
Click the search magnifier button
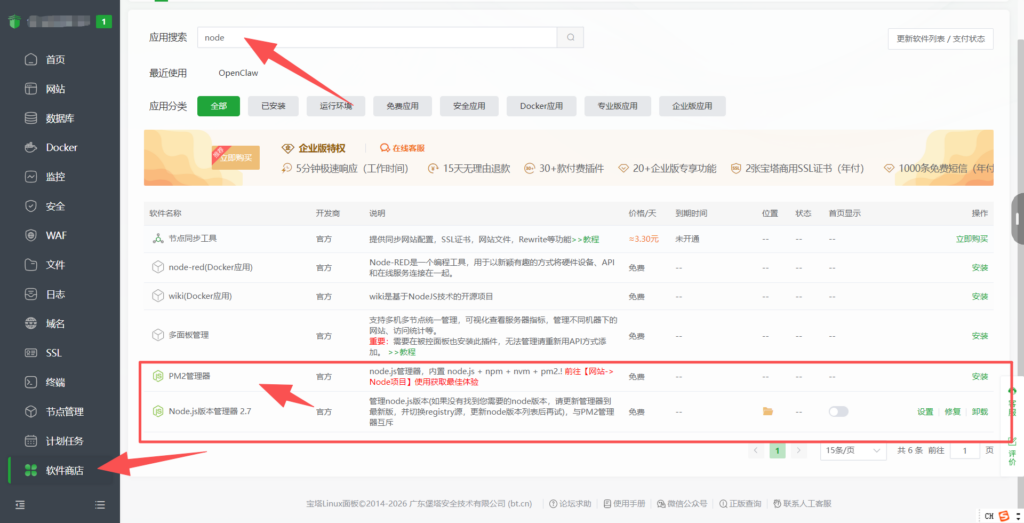pyautogui.click(x=570, y=37)
